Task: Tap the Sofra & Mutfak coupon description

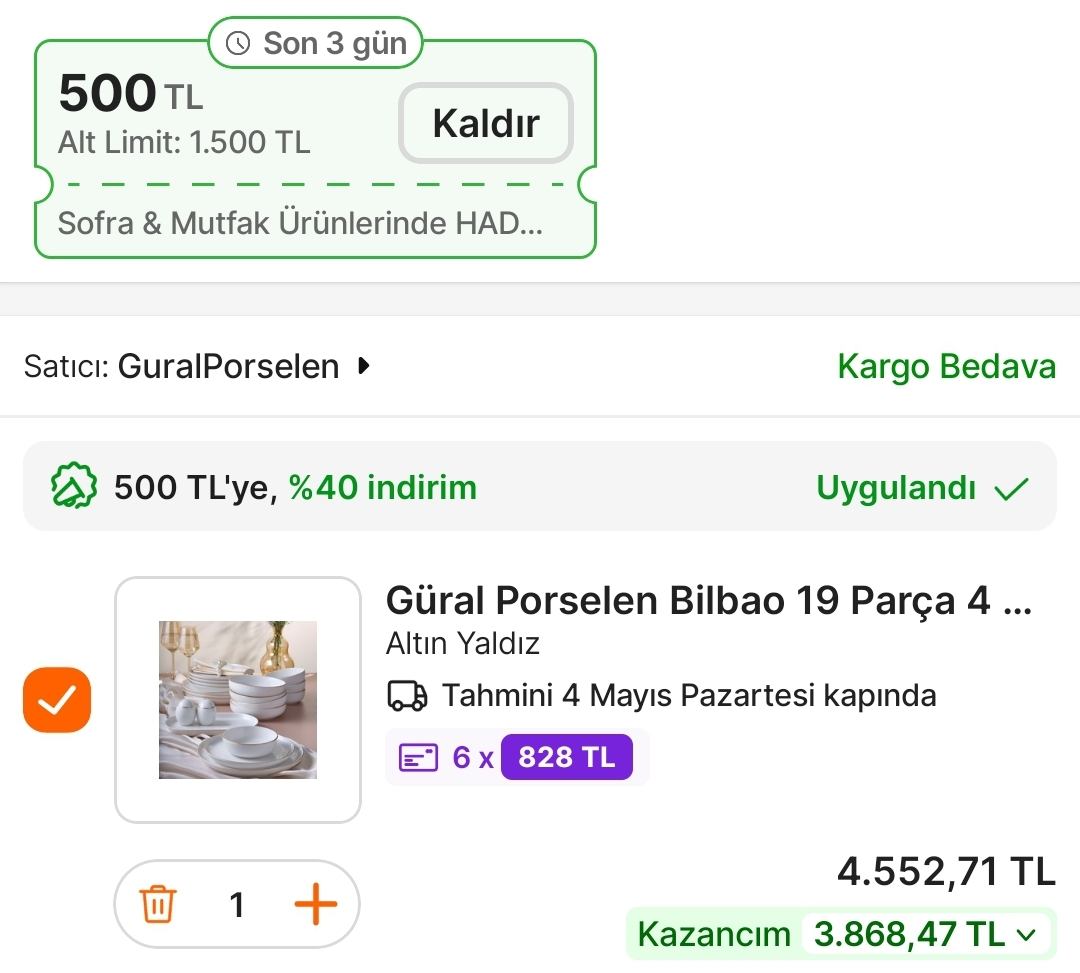Action: (x=300, y=222)
